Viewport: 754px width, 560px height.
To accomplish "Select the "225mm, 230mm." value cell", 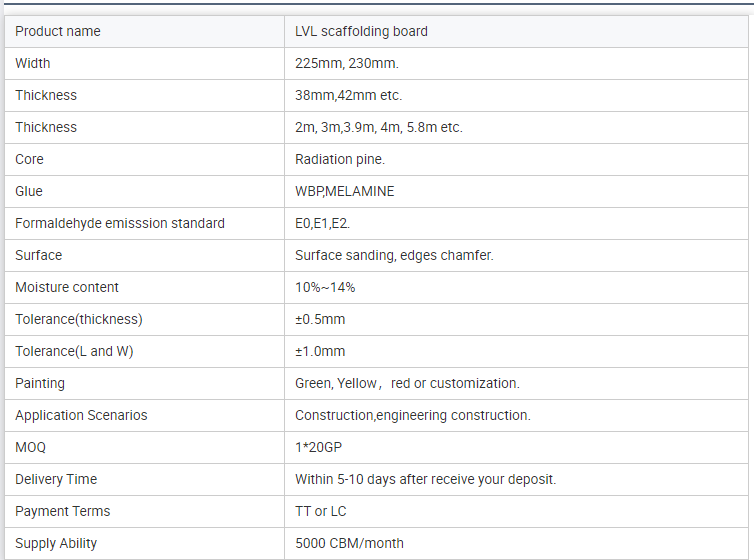I will [346, 63].
